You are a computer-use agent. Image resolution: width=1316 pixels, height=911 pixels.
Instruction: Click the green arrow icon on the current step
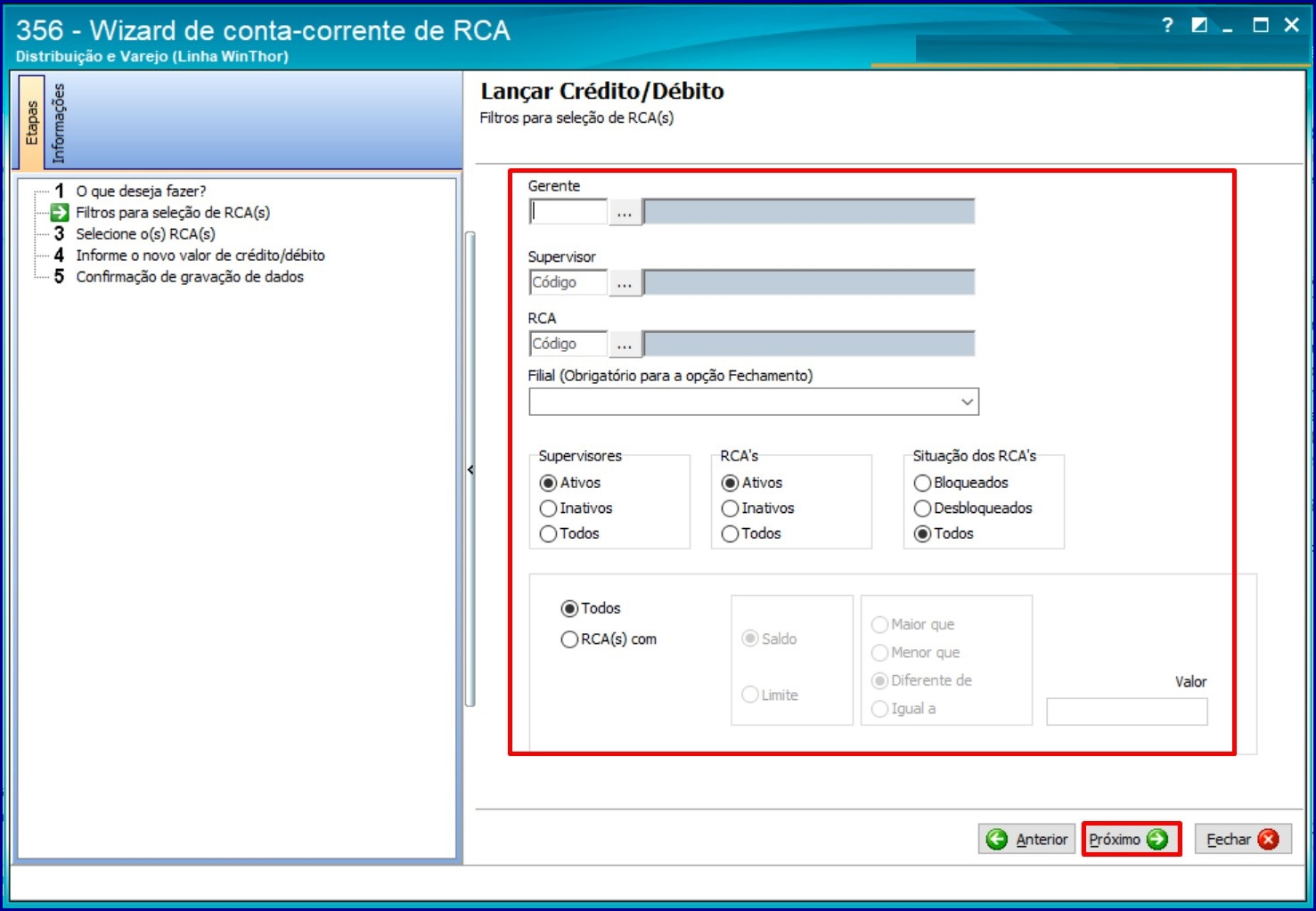pyautogui.click(x=60, y=212)
